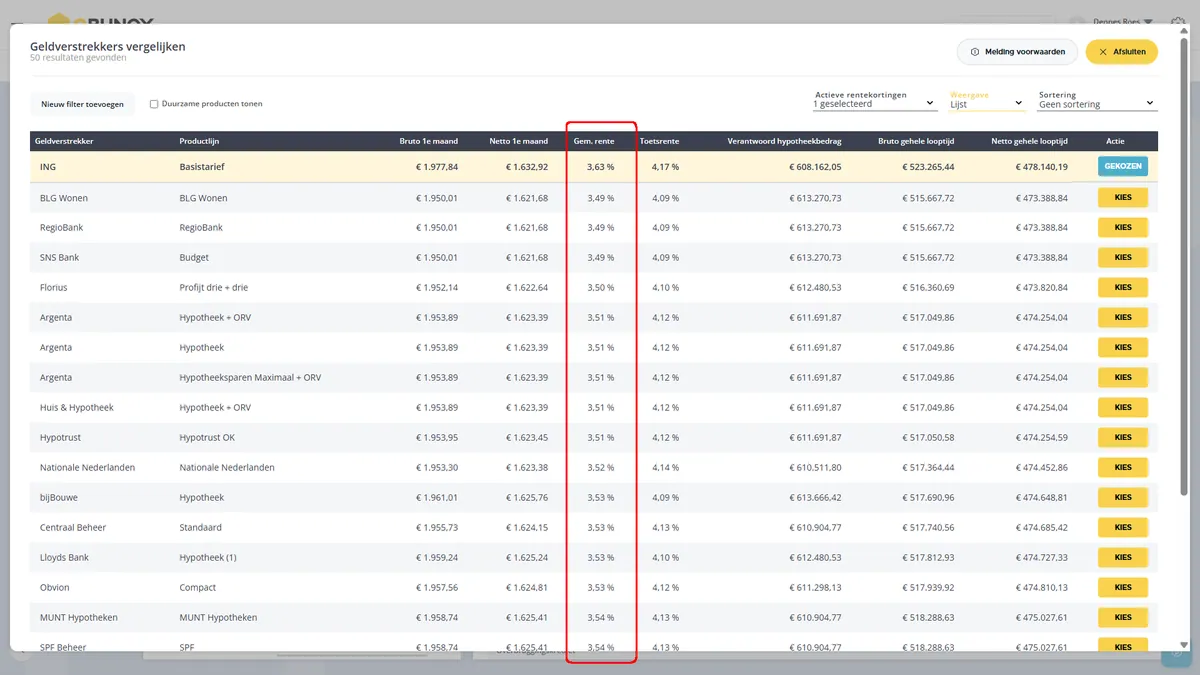1200x675 pixels.
Task: Click the Bruto gehele looptijd header
Action: point(916,141)
